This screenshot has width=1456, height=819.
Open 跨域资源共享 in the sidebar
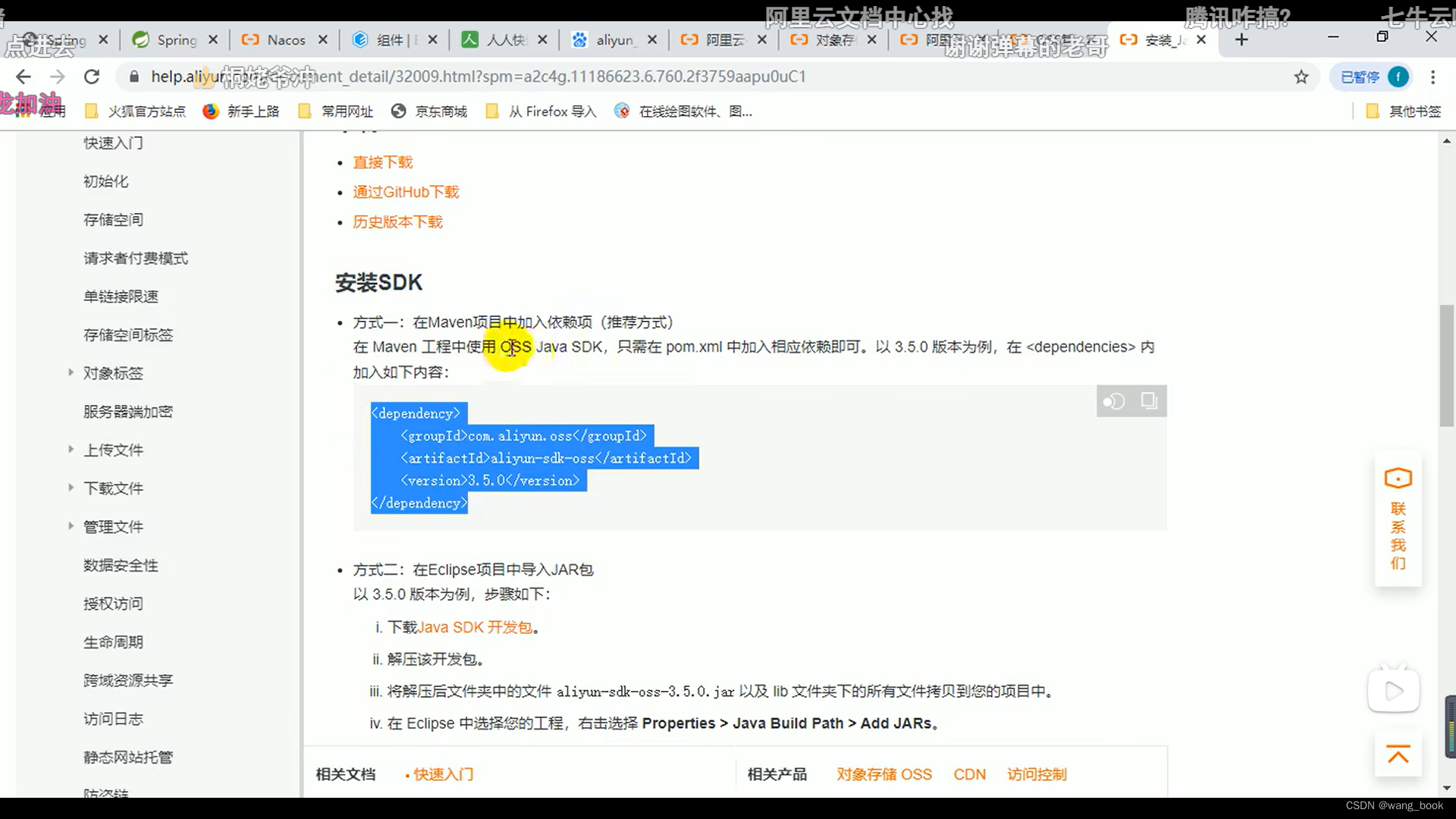pyautogui.click(x=128, y=680)
